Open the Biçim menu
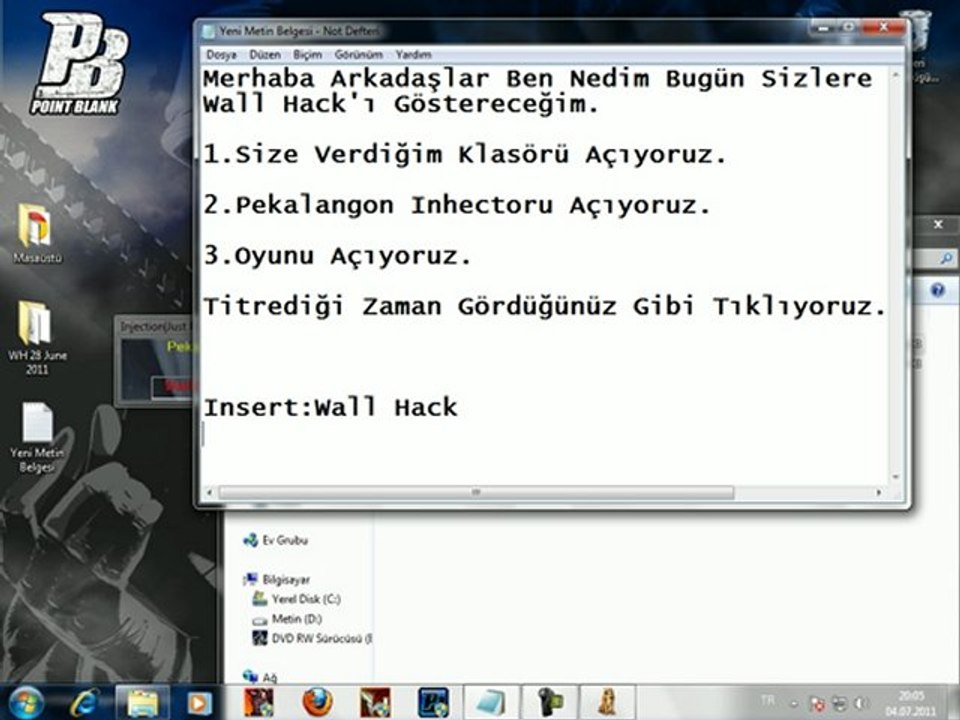 click(x=307, y=54)
